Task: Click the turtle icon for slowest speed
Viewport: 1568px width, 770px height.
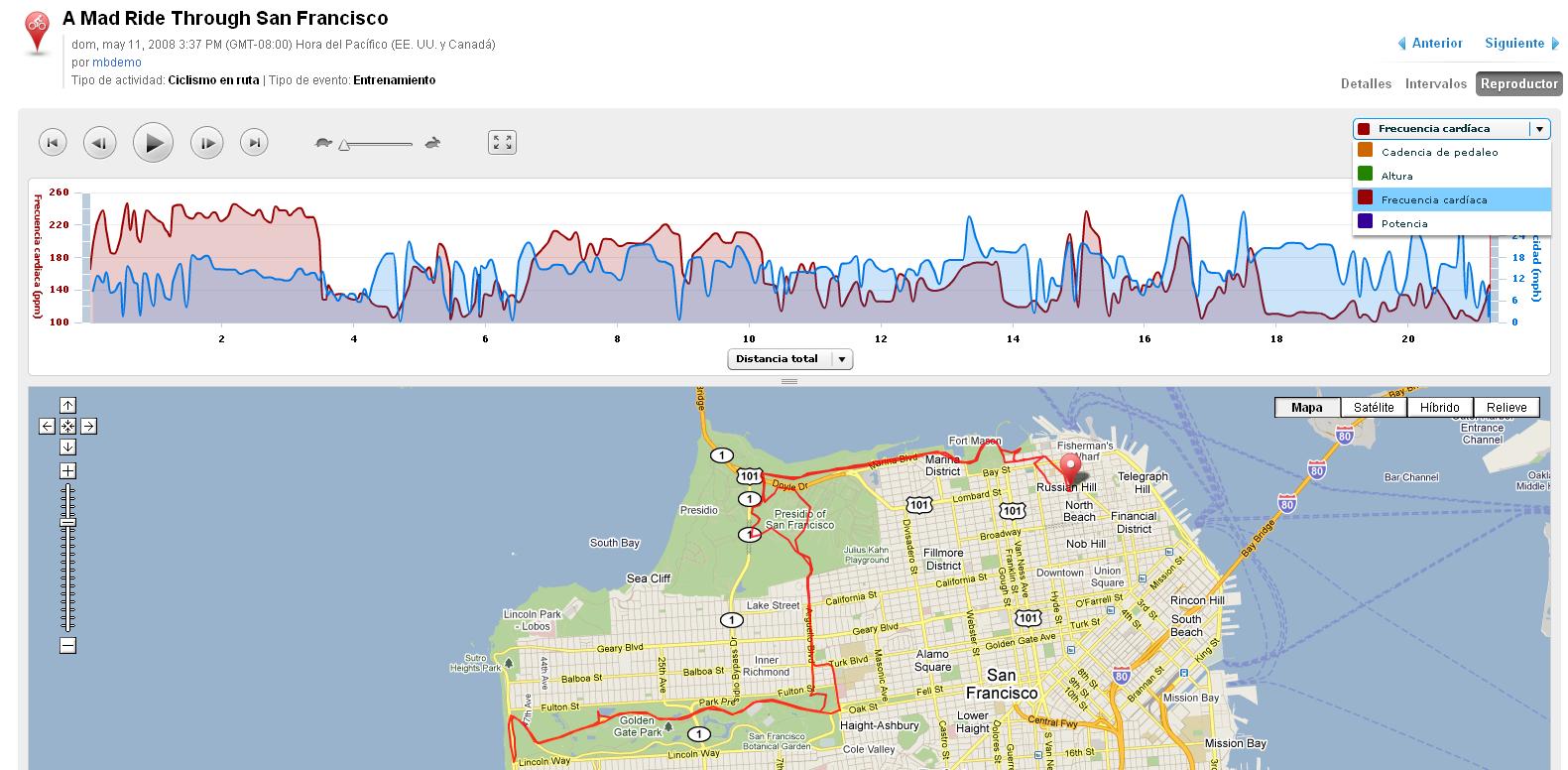Action: (324, 143)
